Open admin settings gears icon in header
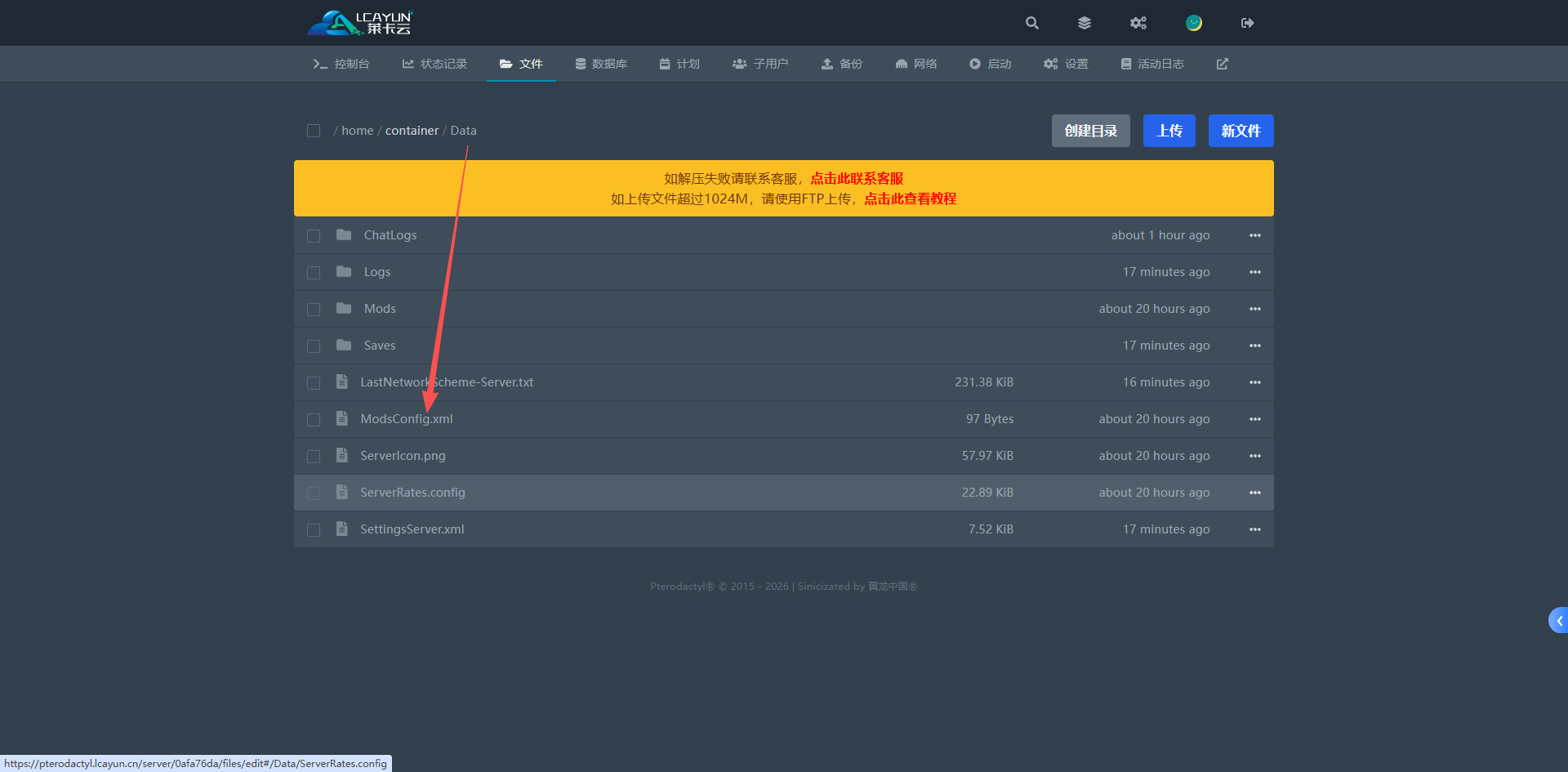Viewport: 1568px width, 772px height. [x=1138, y=23]
